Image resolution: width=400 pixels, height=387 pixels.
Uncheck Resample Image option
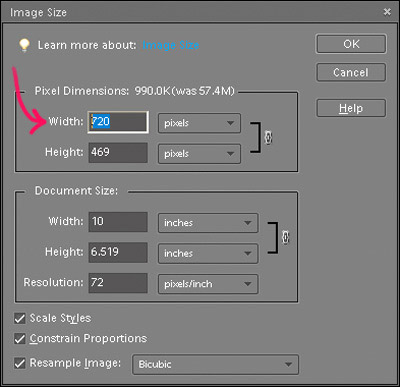[20, 363]
